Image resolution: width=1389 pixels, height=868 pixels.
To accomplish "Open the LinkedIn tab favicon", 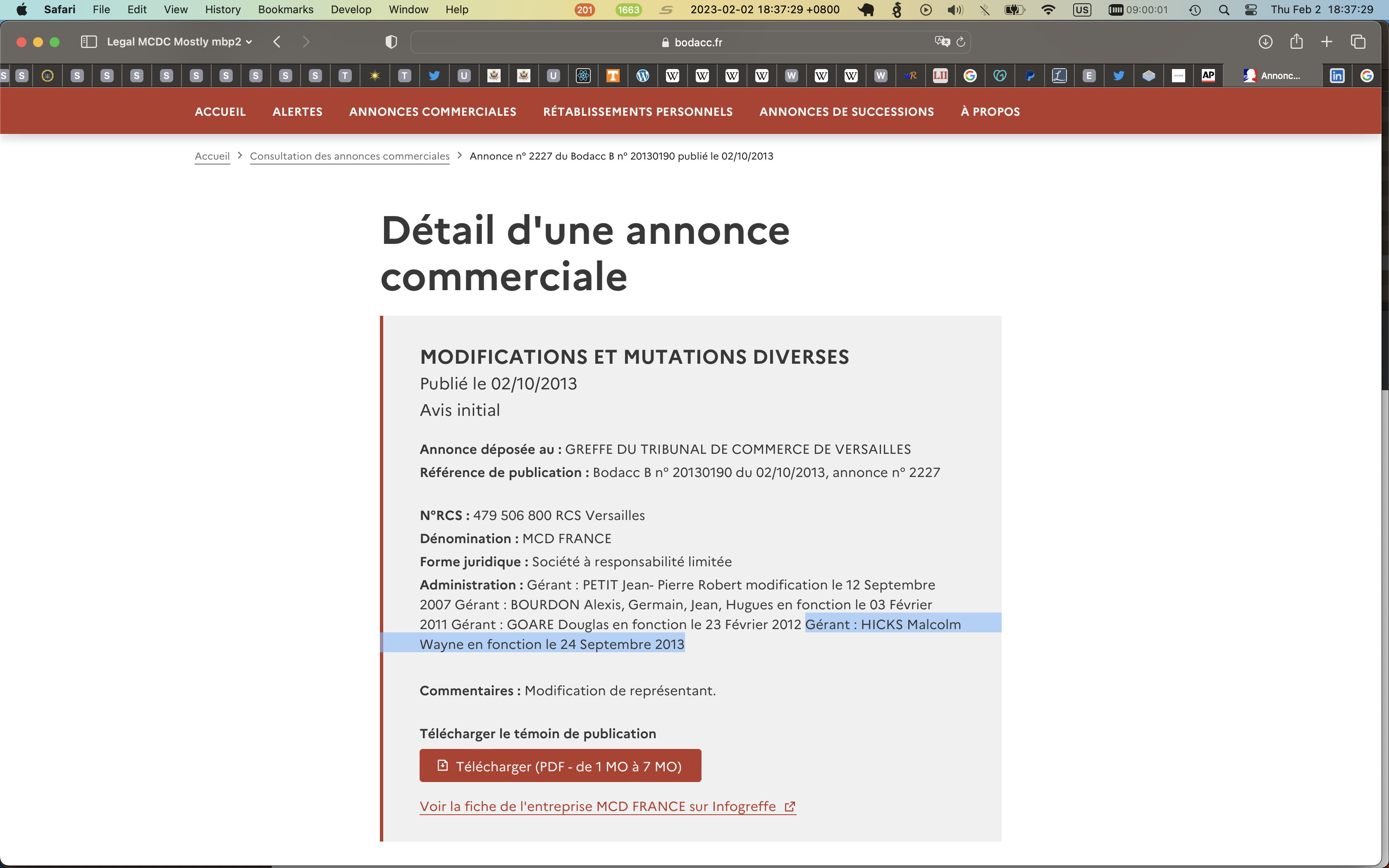I will coord(1337,76).
